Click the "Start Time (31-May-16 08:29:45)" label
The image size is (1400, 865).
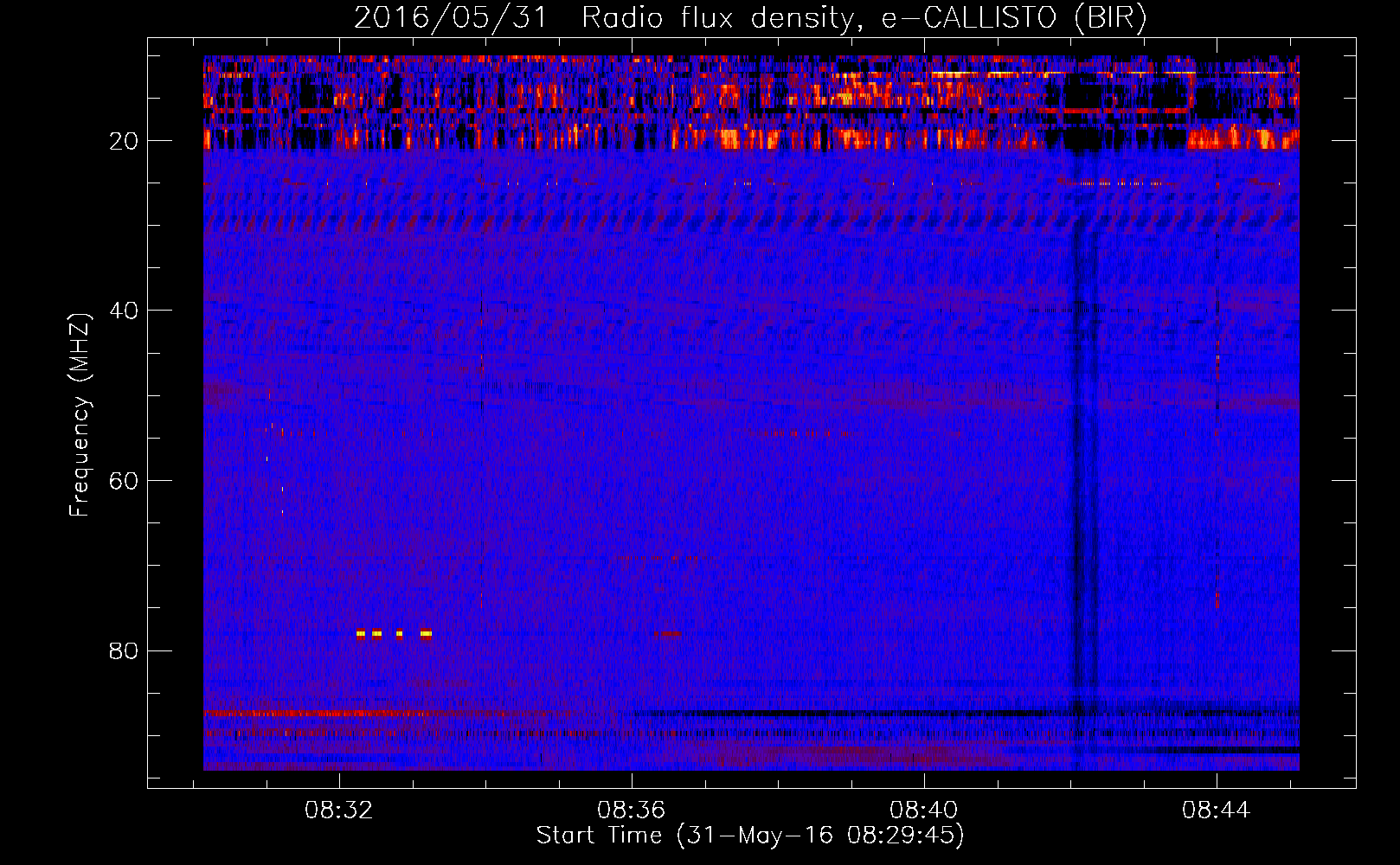pos(750,836)
